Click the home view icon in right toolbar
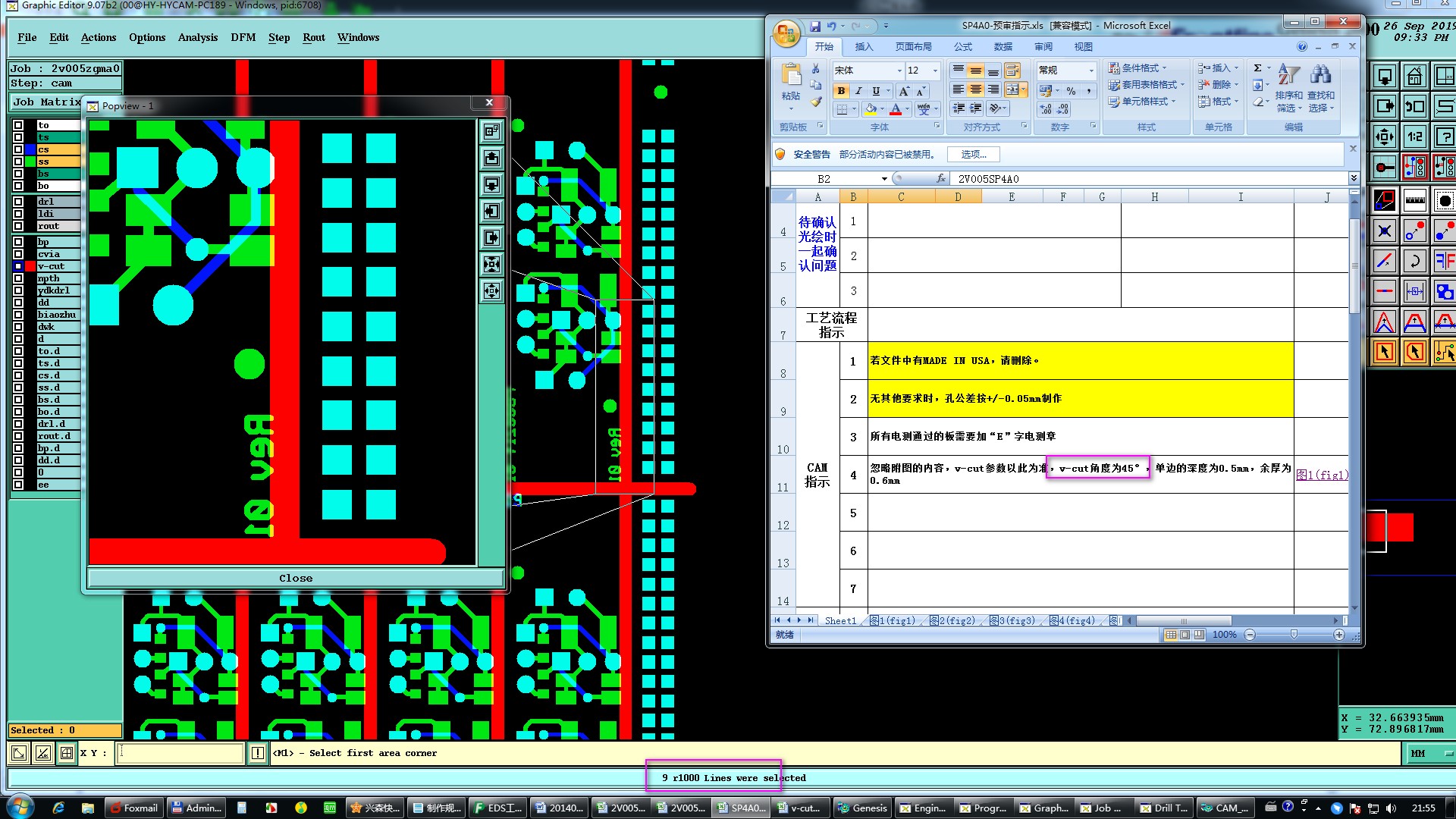1456x819 pixels. [1414, 77]
